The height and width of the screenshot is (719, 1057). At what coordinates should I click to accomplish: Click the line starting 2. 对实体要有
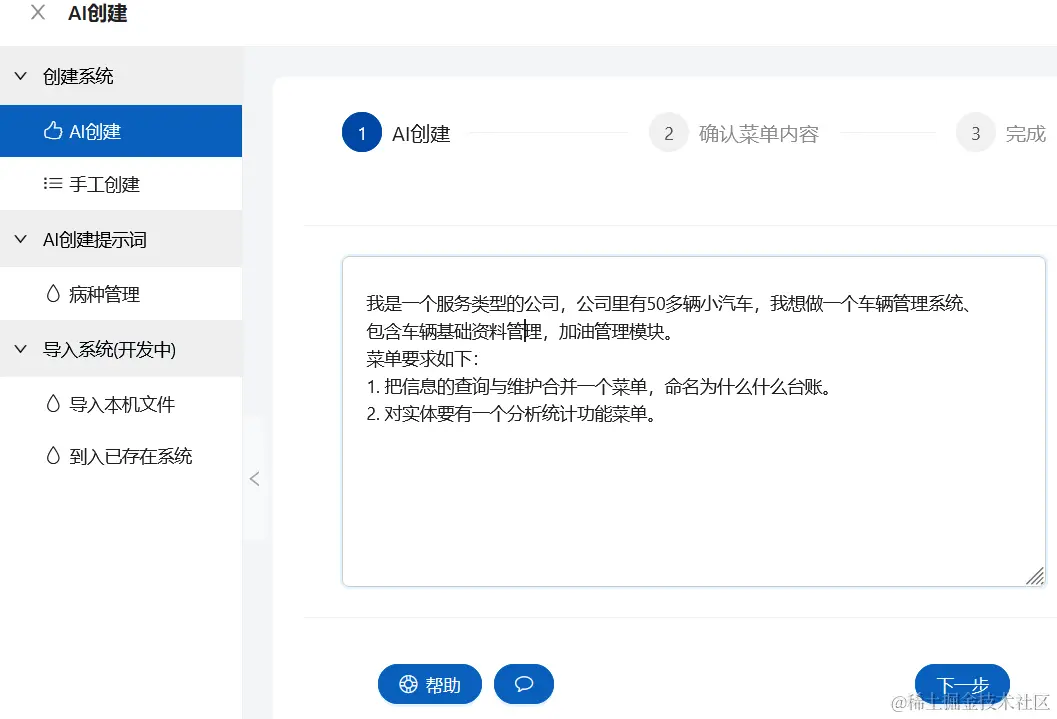click(x=511, y=414)
